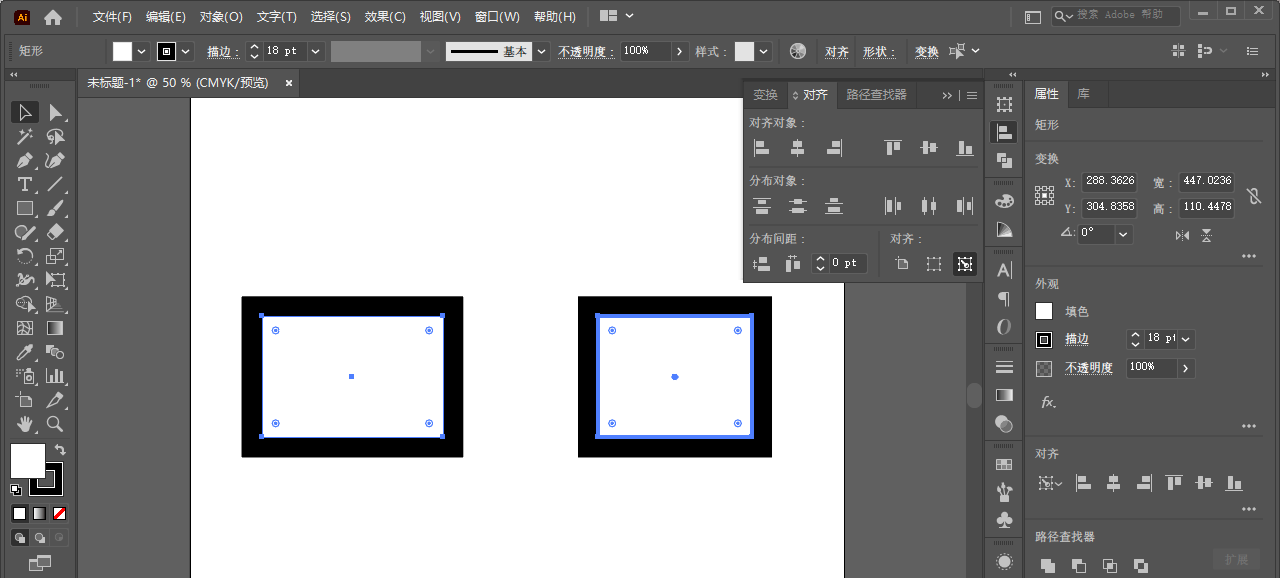Open the 样式 style dropdown
The image size is (1280, 578).
coord(764,51)
